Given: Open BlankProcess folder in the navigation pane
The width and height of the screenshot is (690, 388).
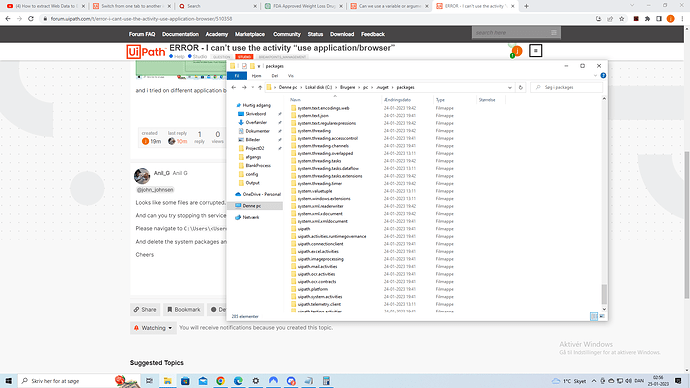Looking at the screenshot, I should click(257, 166).
